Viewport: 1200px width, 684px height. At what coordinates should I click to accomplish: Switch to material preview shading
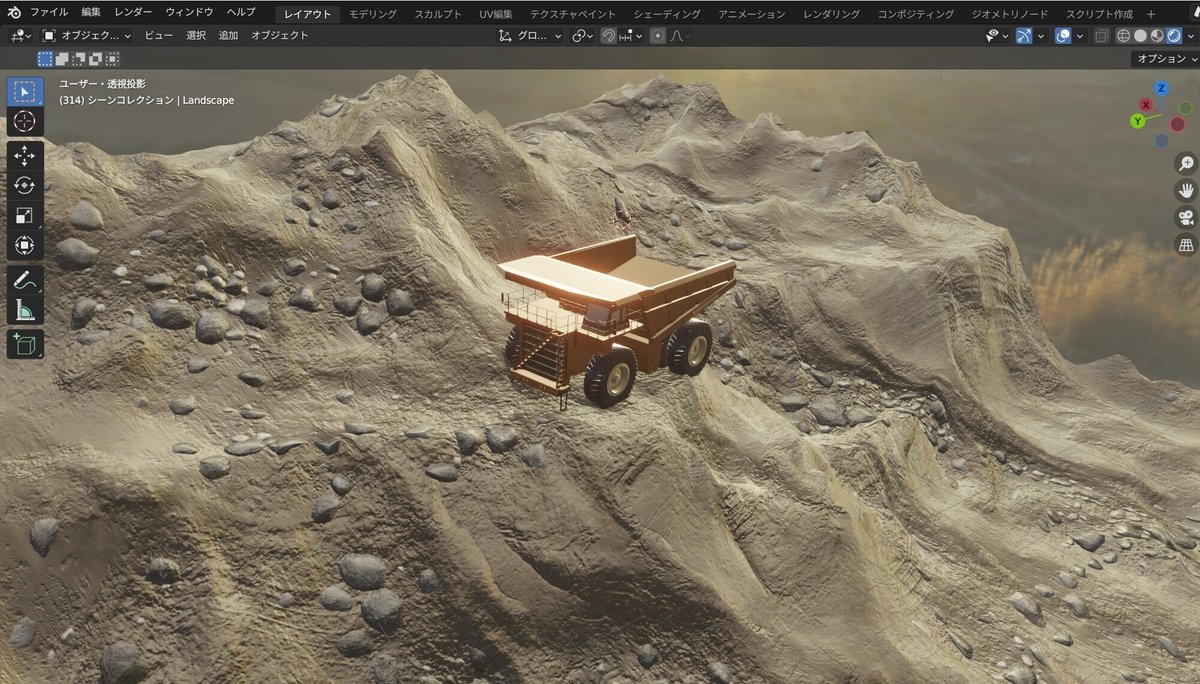[x=1157, y=35]
